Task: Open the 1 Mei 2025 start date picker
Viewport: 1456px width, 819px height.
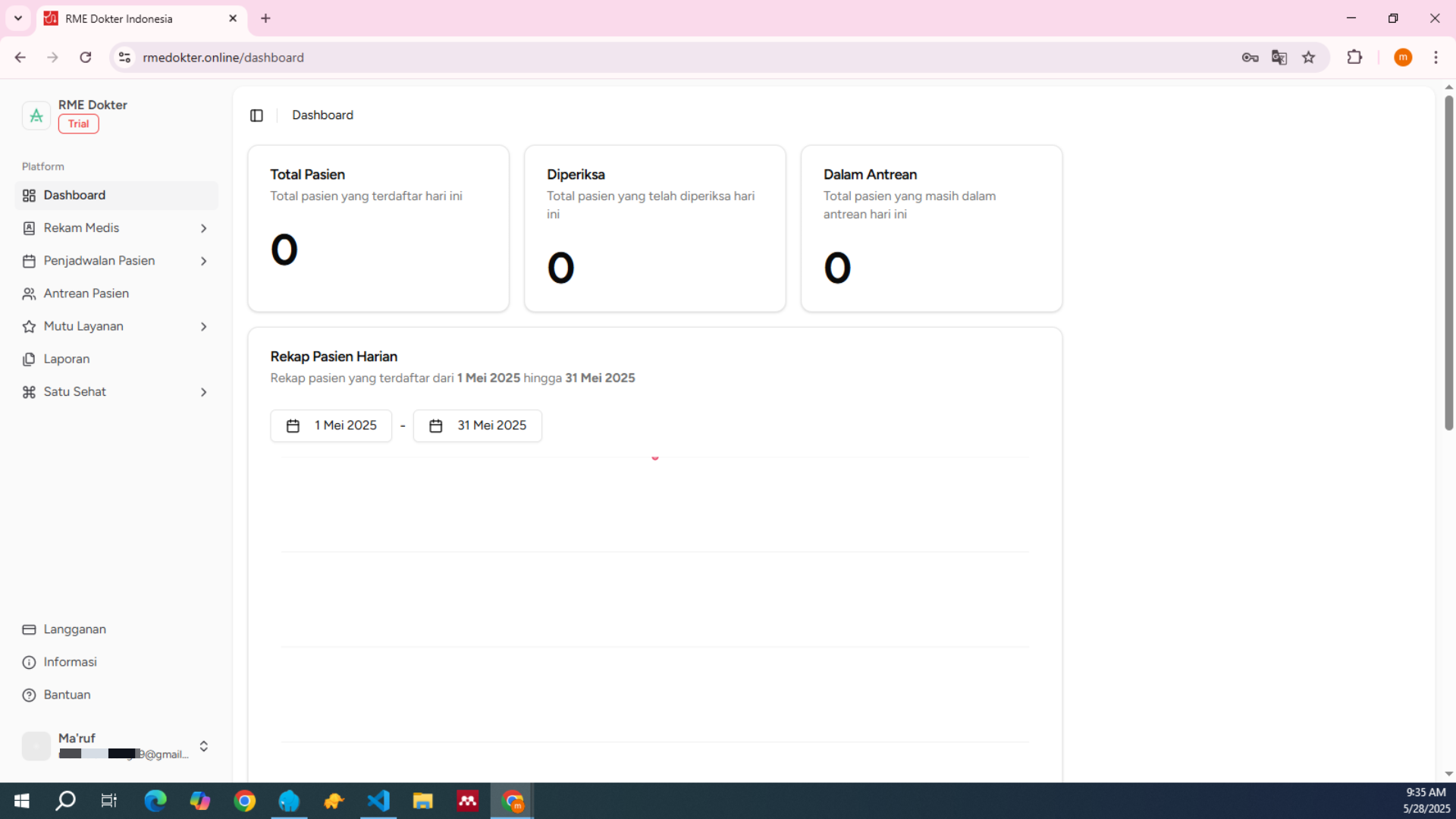Action: (331, 426)
